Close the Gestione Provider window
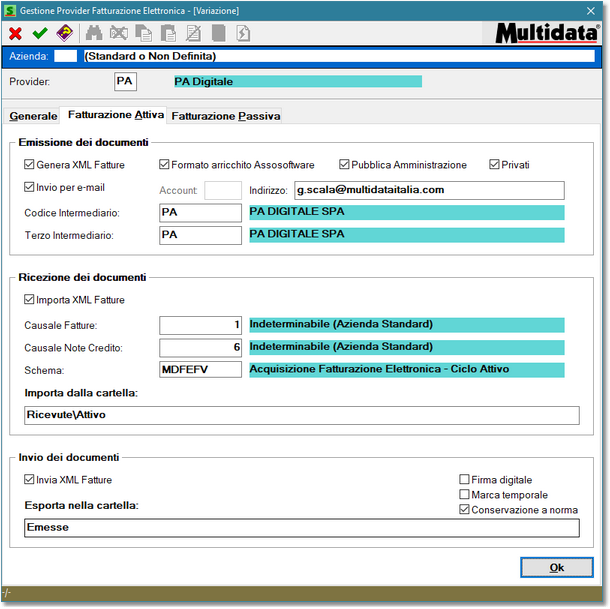This screenshot has height=609, width=610. click(591, 11)
